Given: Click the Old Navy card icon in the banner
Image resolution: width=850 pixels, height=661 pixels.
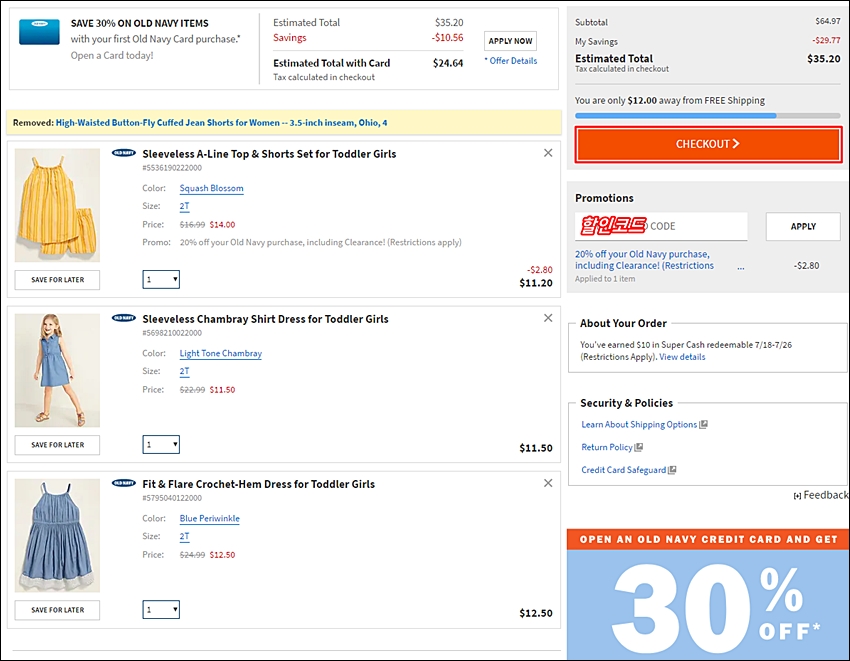Looking at the screenshot, I should click(39, 31).
